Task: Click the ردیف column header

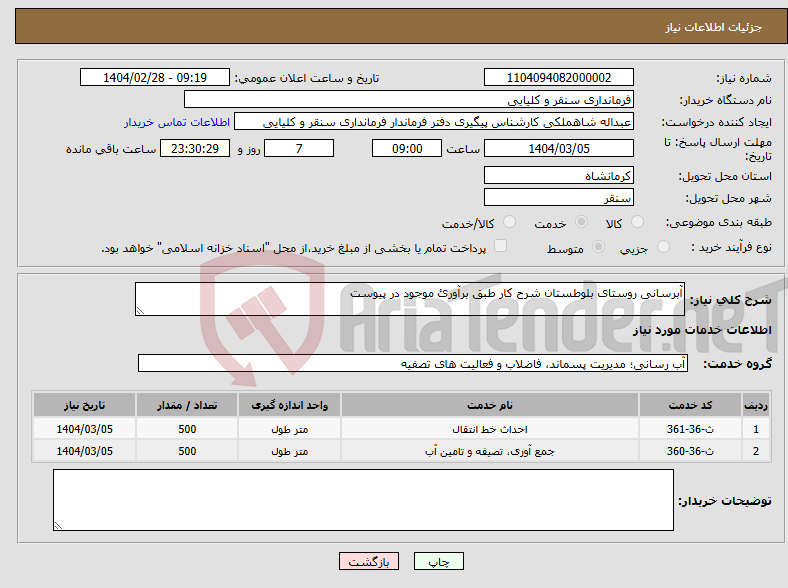Action: pos(756,405)
